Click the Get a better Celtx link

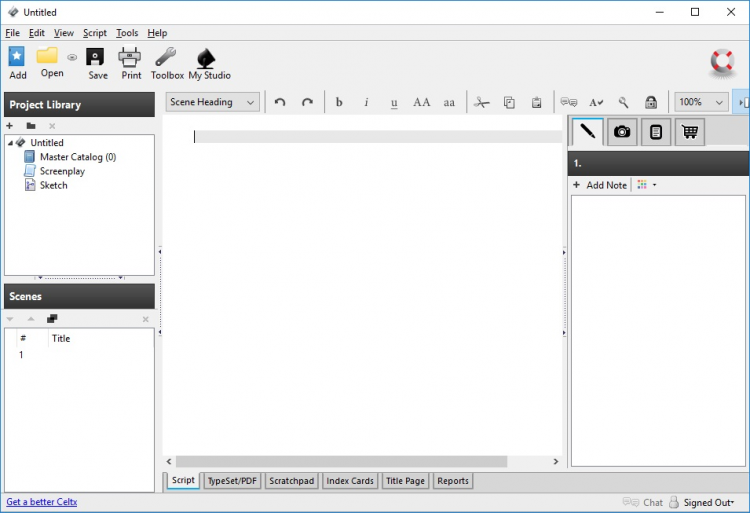[x=42, y=502]
